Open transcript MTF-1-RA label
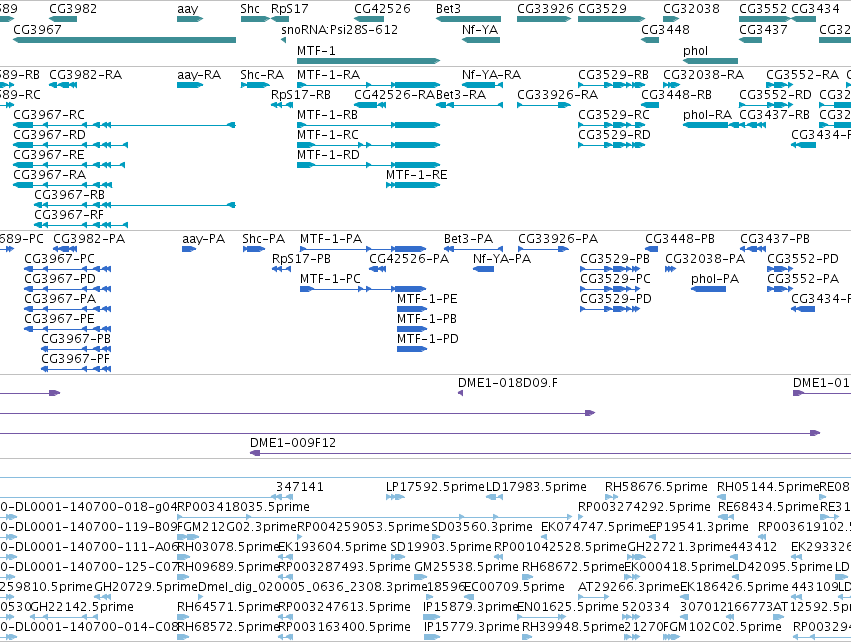Viewport: 851px width, 642px height. click(328, 74)
